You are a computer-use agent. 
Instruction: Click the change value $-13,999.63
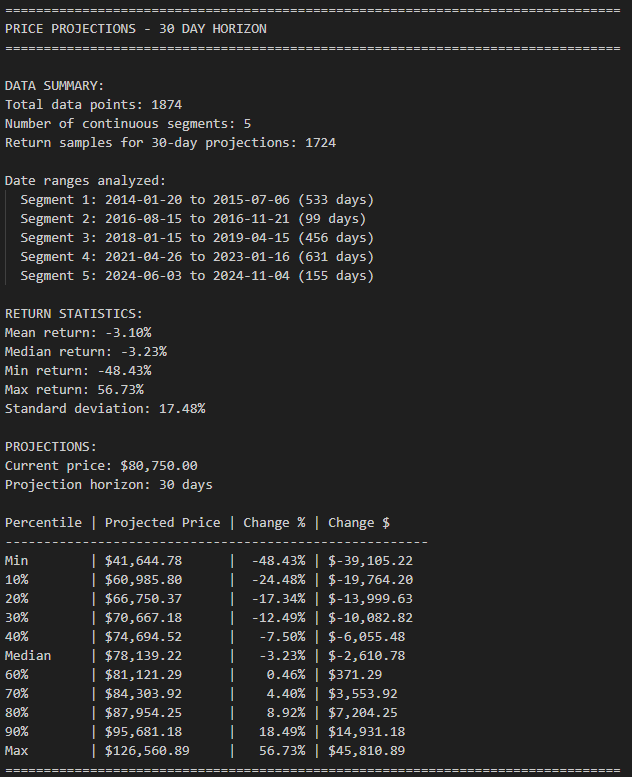point(370,599)
